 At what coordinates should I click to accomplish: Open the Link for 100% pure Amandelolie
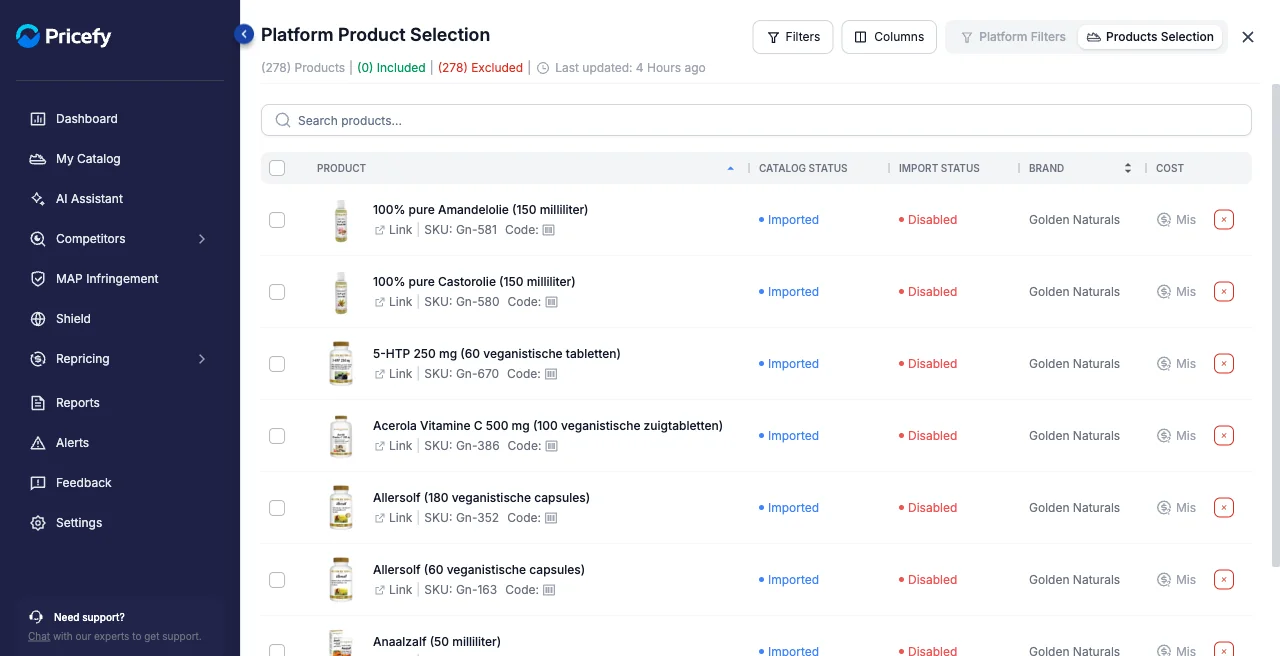(x=393, y=230)
